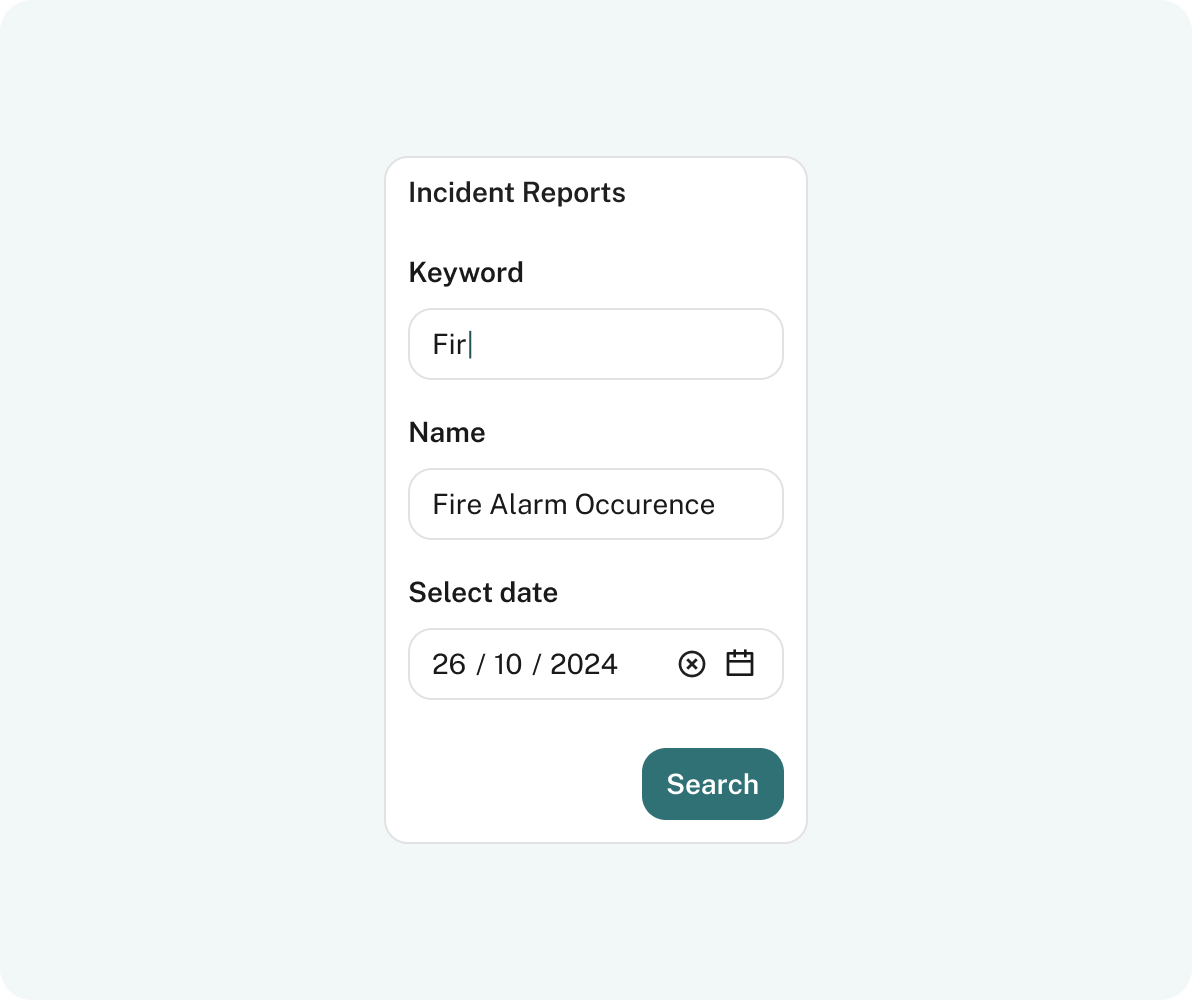Click the second slash separator before 2024
The width and height of the screenshot is (1192, 1000).
pos(536,664)
